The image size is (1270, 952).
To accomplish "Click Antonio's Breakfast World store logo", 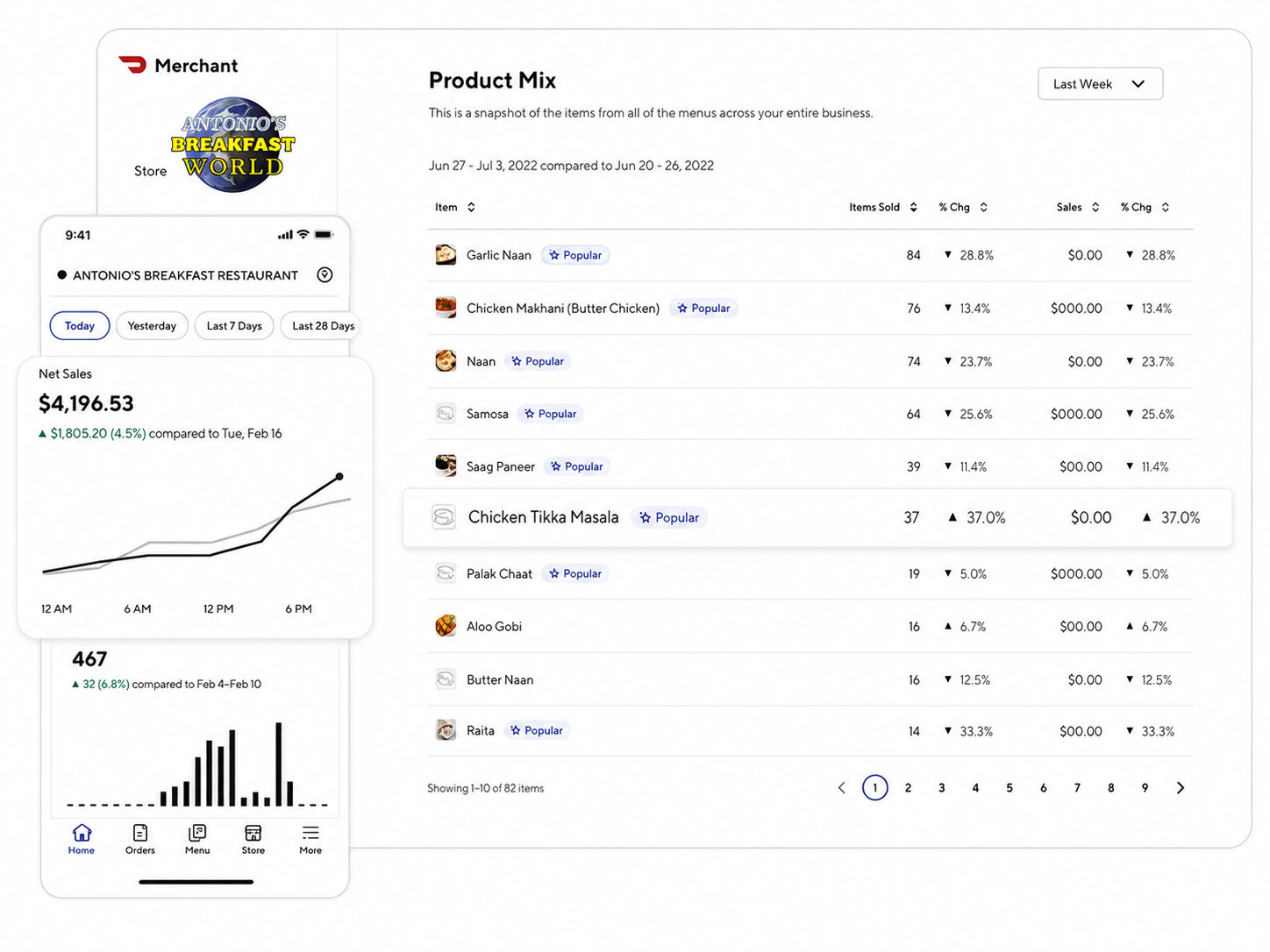I will click(x=232, y=145).
